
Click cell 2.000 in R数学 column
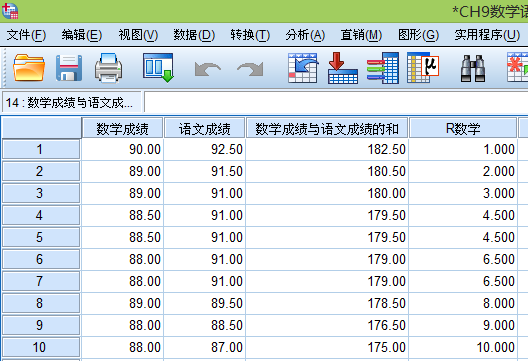pyautogui.click(x=463, y=171)
